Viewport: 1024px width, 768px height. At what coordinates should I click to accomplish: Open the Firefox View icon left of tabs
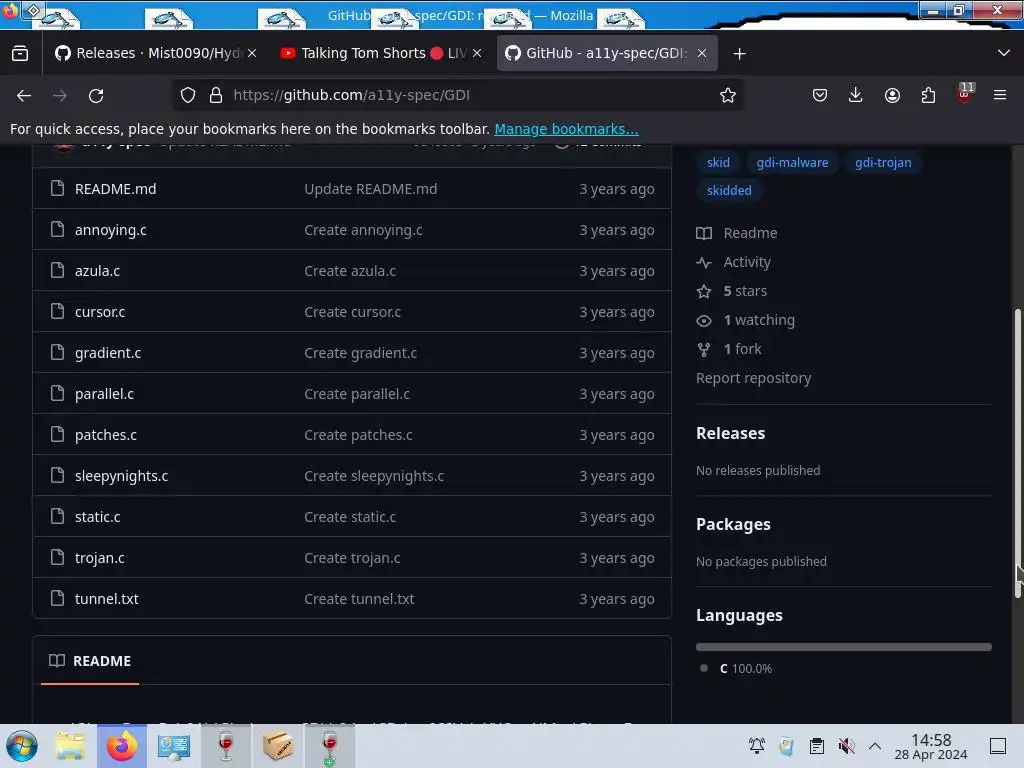click(20, 54)
